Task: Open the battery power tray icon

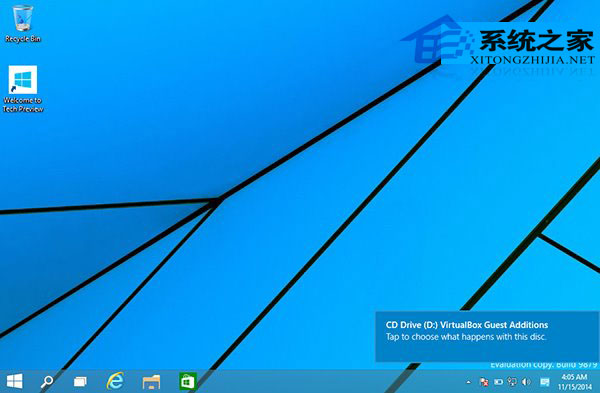Action: pyautogui.click(x=498, y=382)
